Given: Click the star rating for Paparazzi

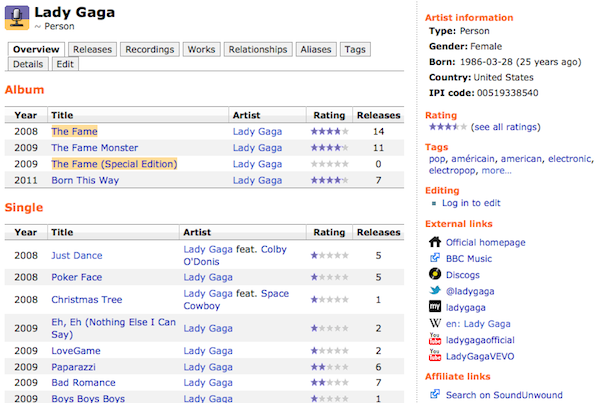Looking at the screenshot, I should tap(329, 367).
